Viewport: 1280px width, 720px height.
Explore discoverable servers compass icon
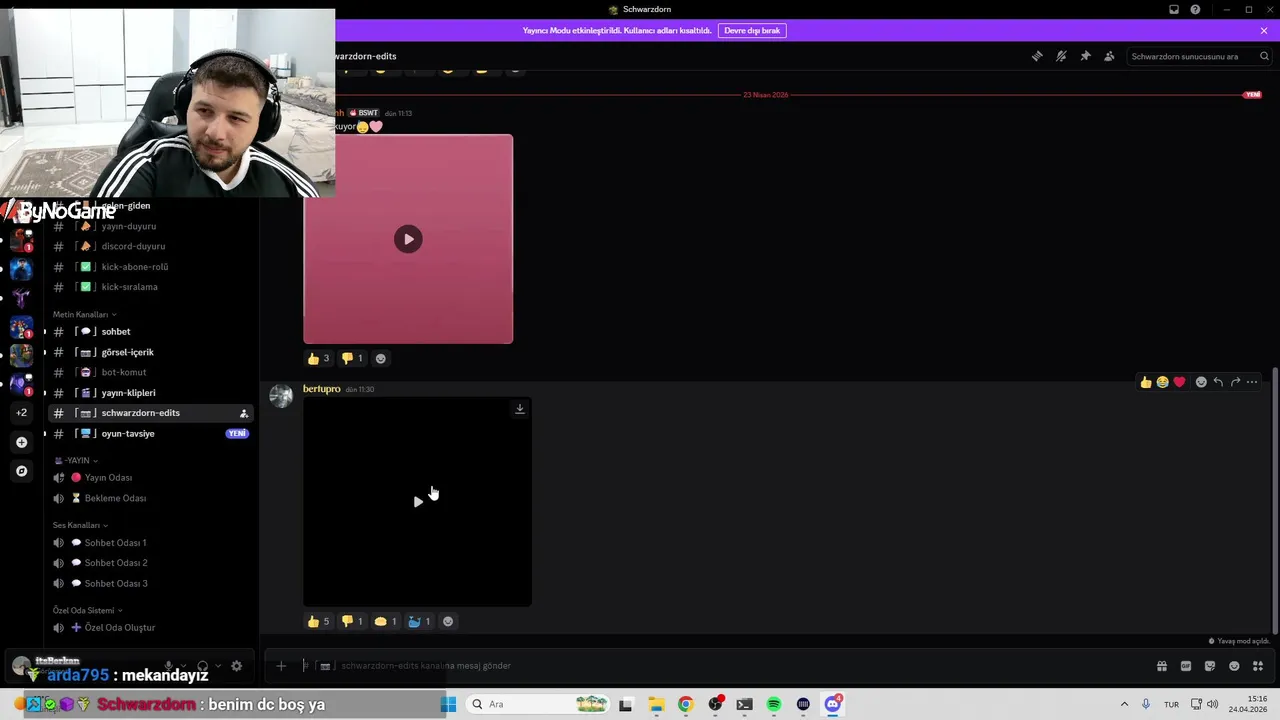21,470
